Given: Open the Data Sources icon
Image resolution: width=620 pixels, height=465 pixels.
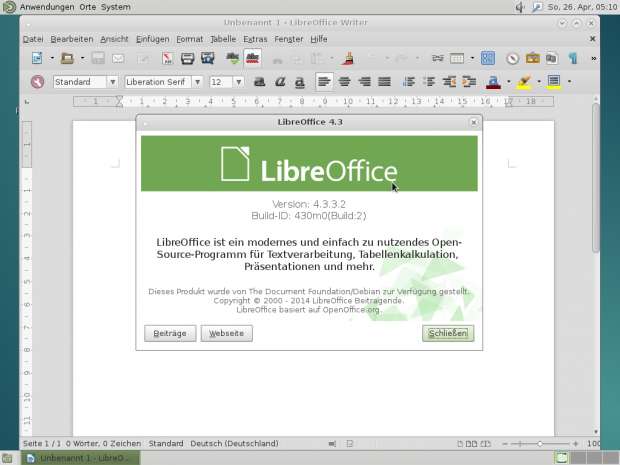Looking at the screenshot, I should (552, 59).
